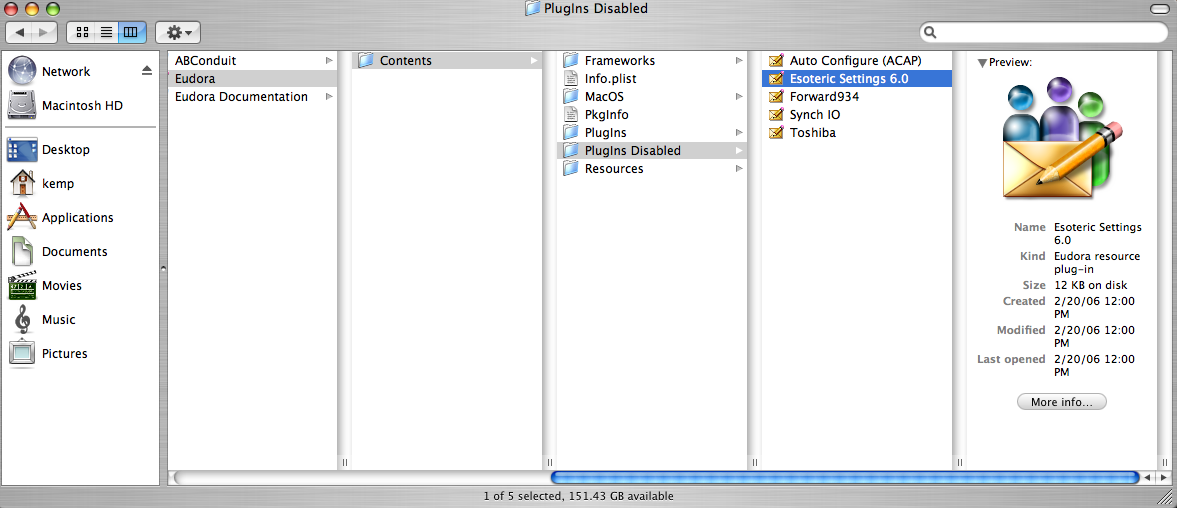Expand ABConduit via its arrow
The height and width of the screenshot is (508, 1177).
[x=329, y=60]
